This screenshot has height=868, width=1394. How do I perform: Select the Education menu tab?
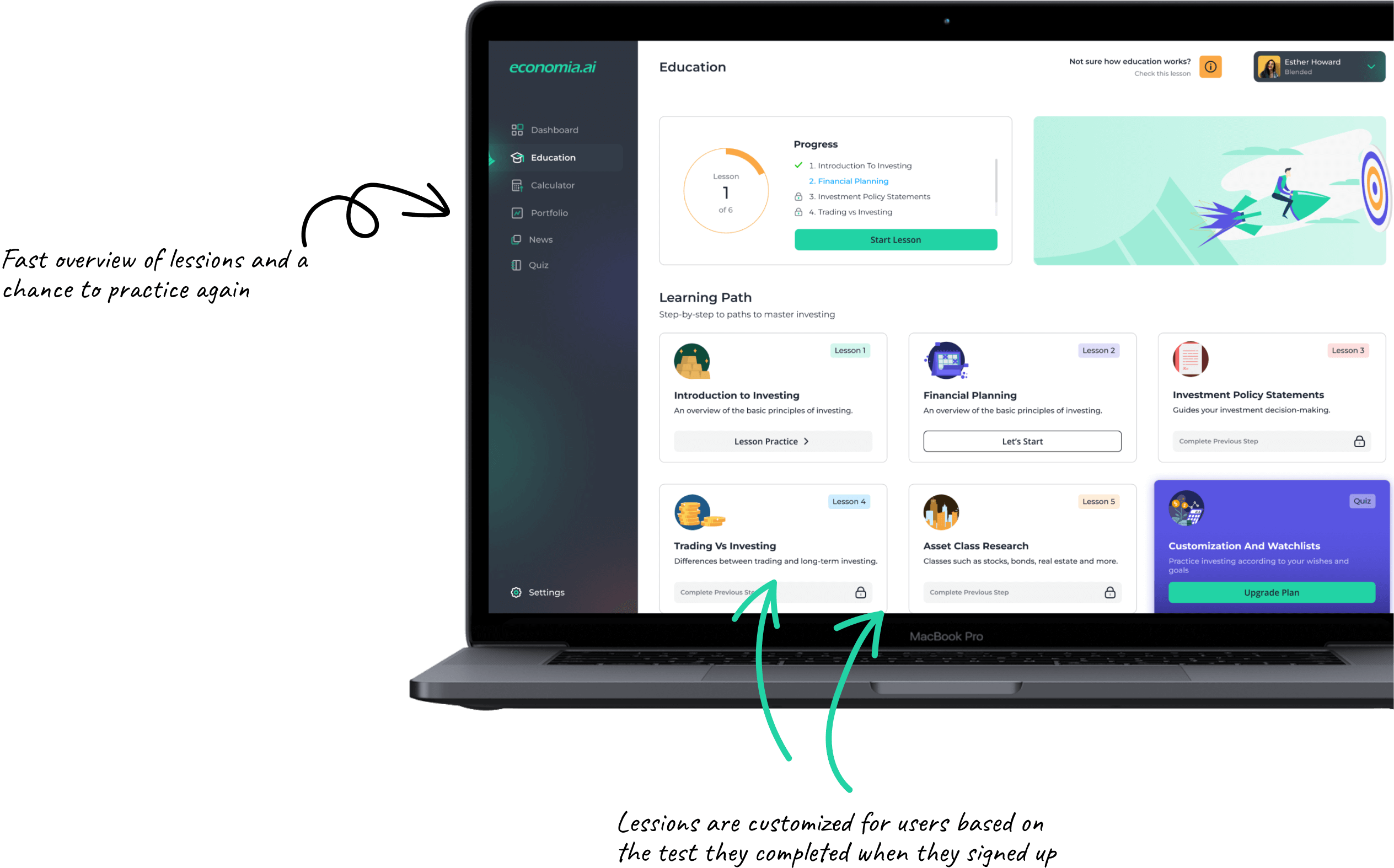[x=554, y=158]
